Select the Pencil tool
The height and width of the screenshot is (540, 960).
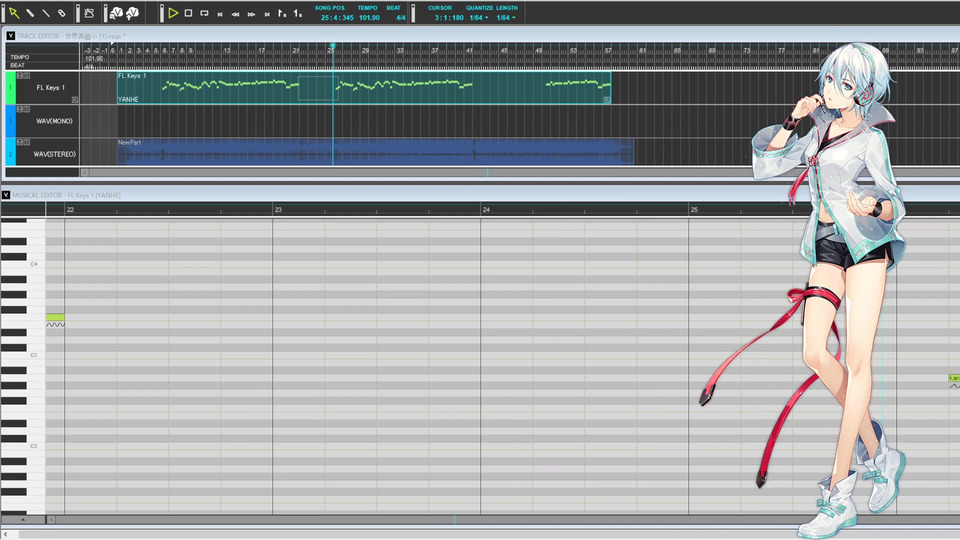point(30,13)
